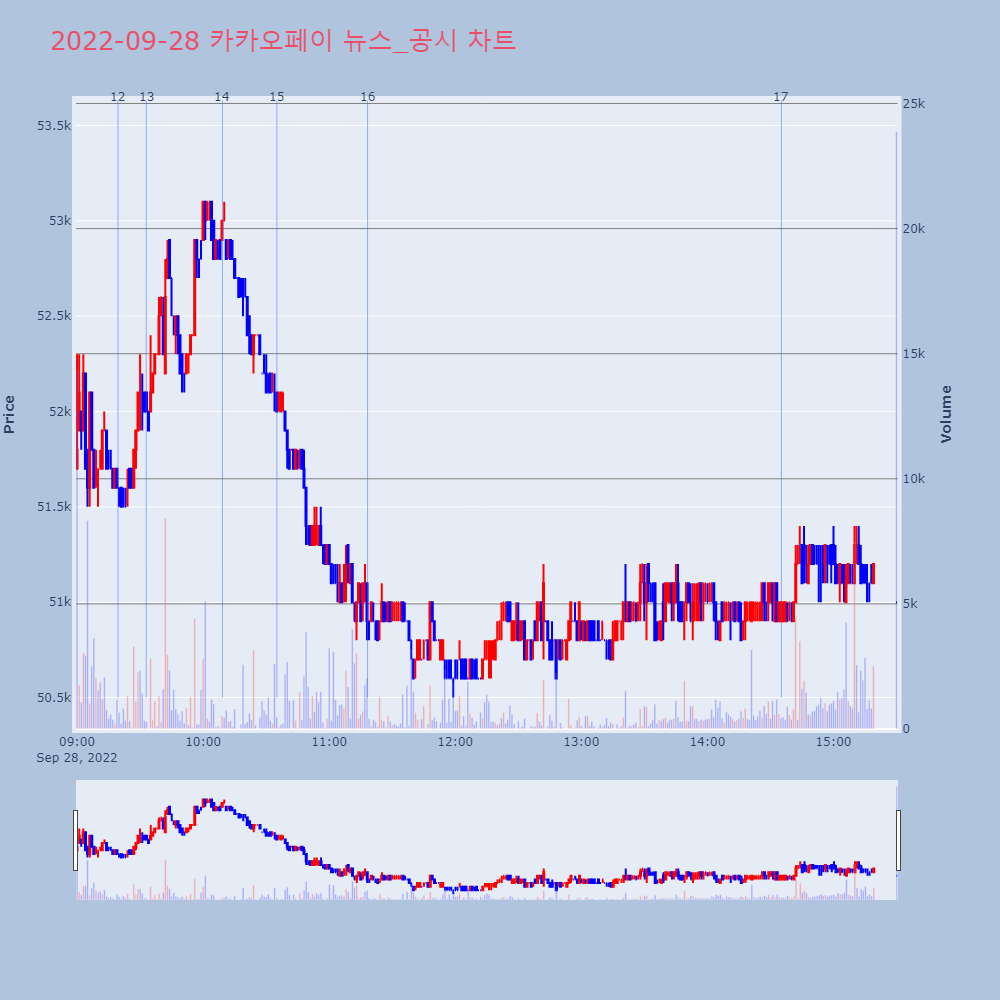Click the Volume axis title

click(x=946, y=415)
